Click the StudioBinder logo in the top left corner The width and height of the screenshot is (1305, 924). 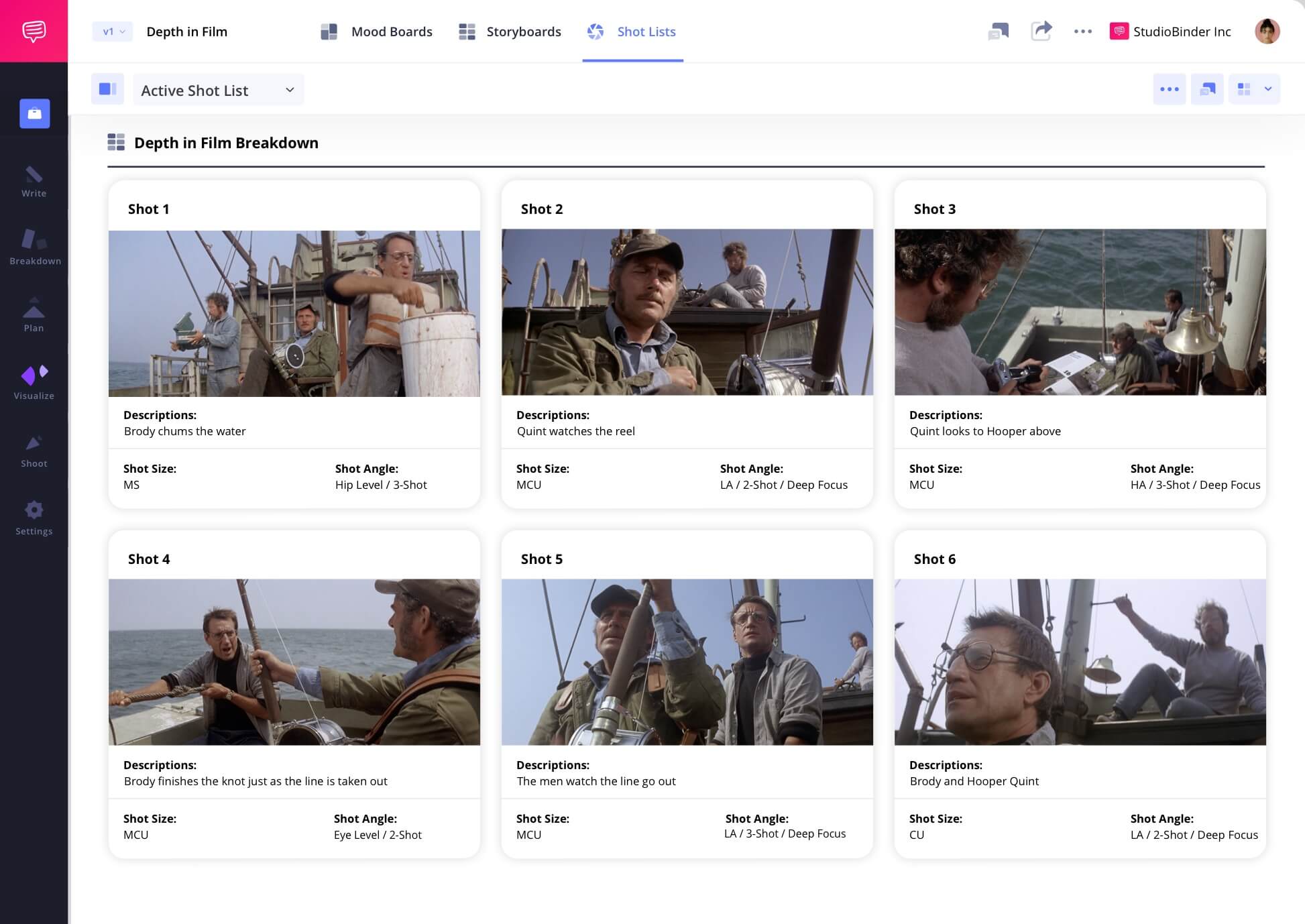(34, 31)
